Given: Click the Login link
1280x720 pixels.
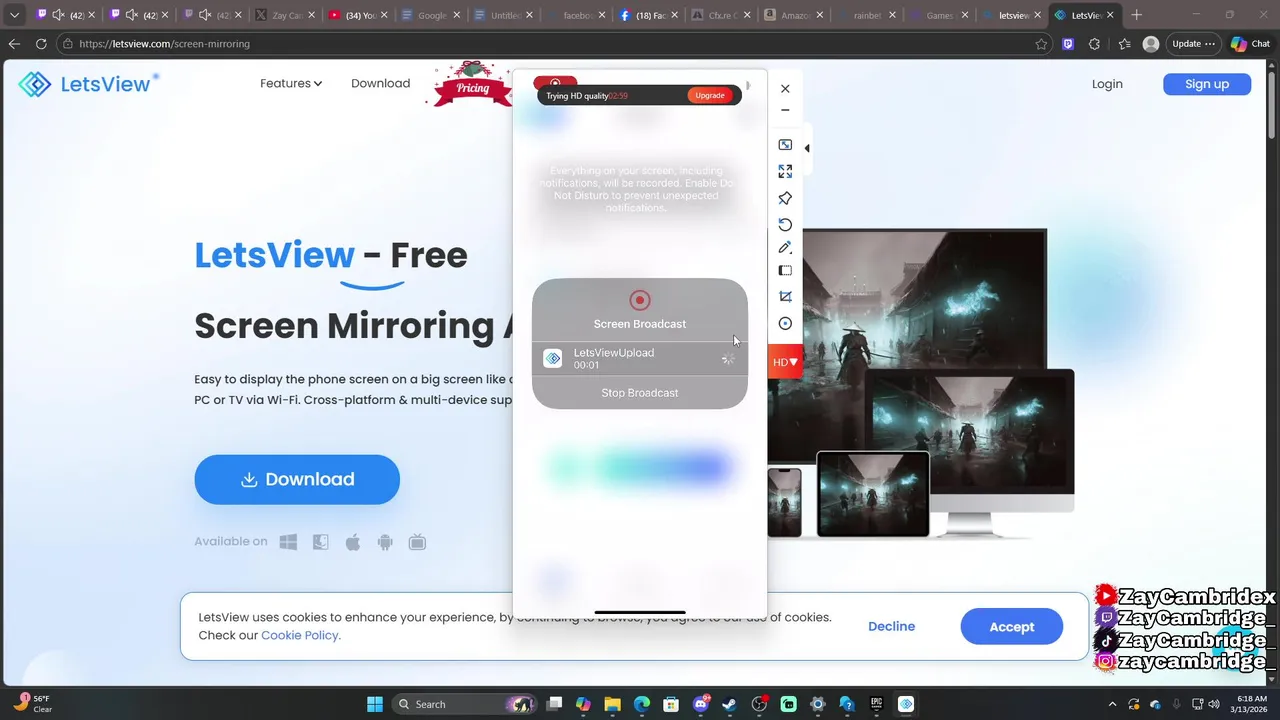Looking at the screenshot, I should [x=1107, y=84].
